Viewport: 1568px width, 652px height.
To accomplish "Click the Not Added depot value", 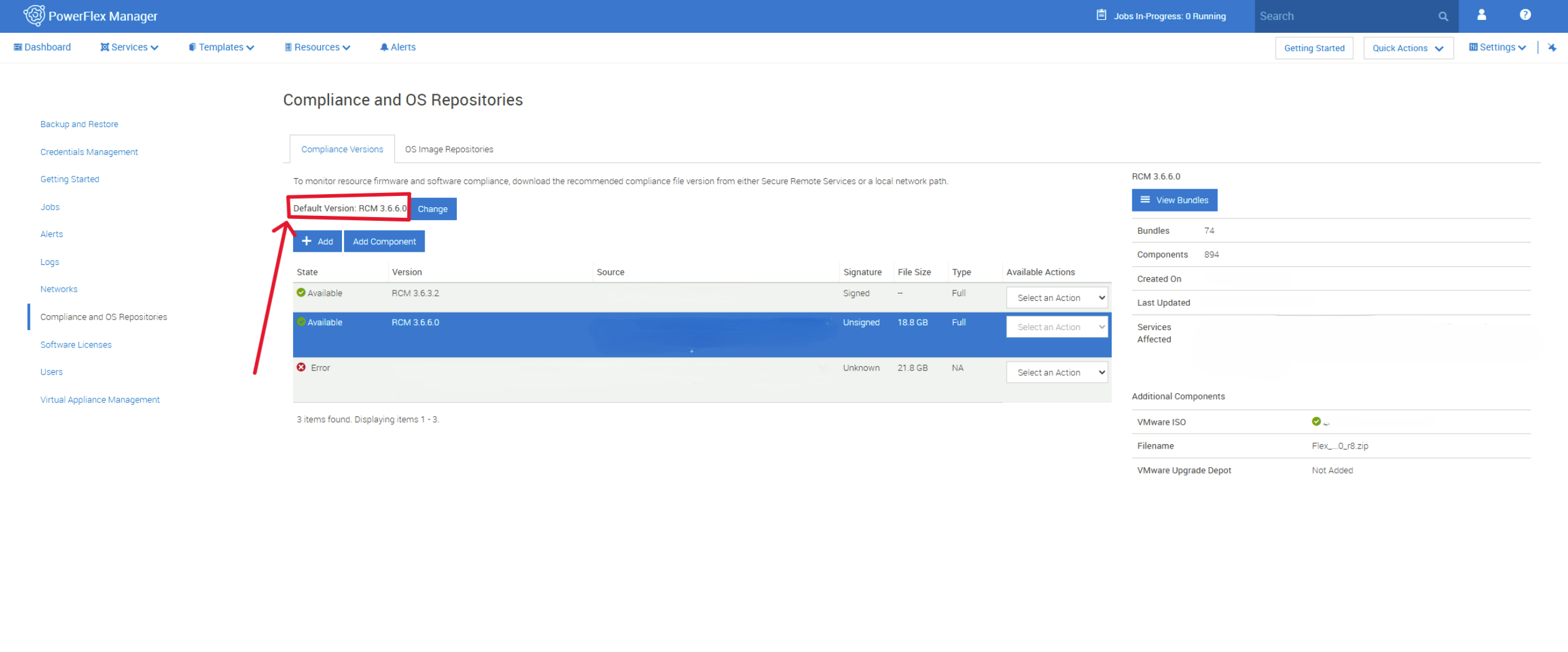I will click(x=1332, y=470).
